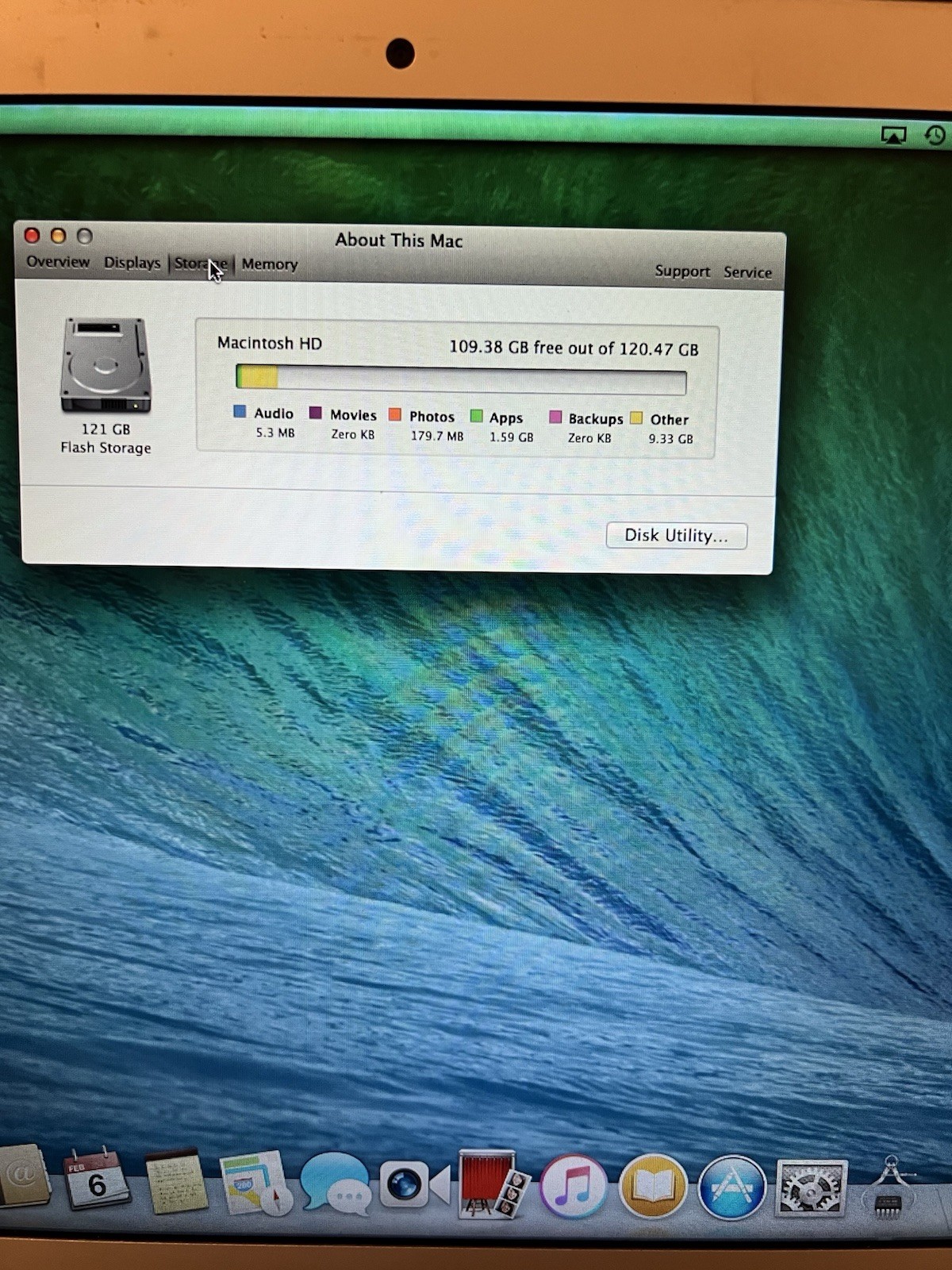
Task: Launch the Notes app from the Dock
Action: (176, 1182)
